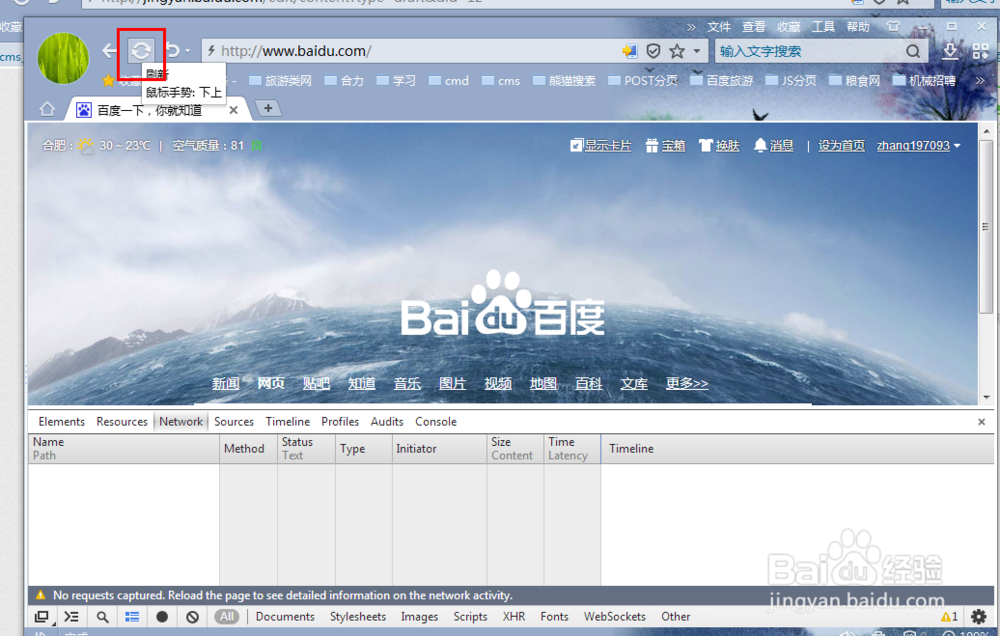Switch to the Sources devtools tab
This screenshot has width=1000, height=636.
pyautogui.click(x=234, y=422)
